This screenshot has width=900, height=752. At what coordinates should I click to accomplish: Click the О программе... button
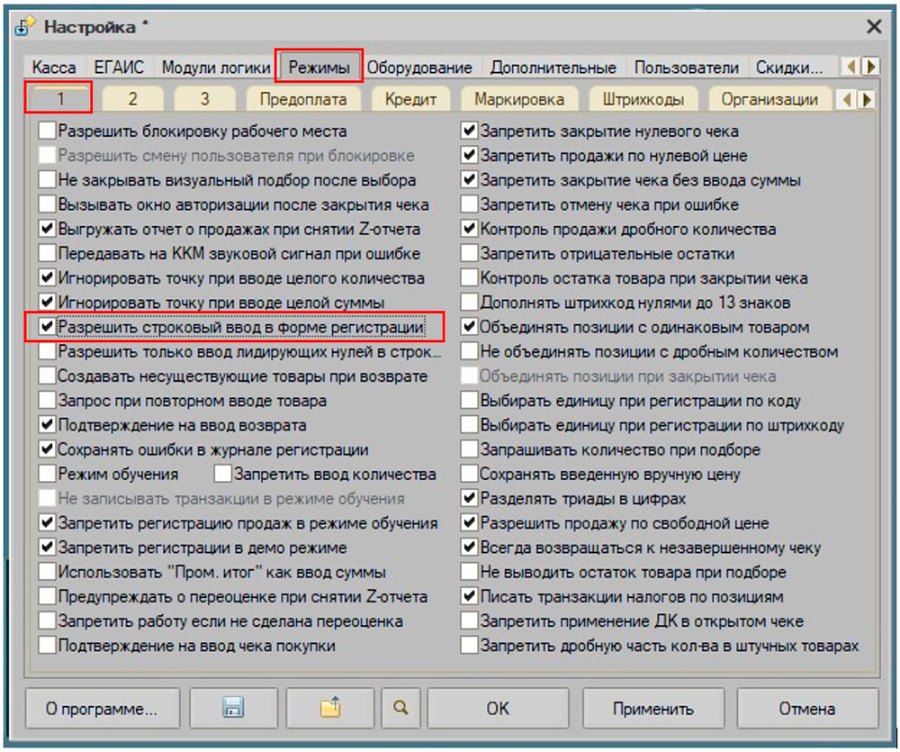coord(102,708)
